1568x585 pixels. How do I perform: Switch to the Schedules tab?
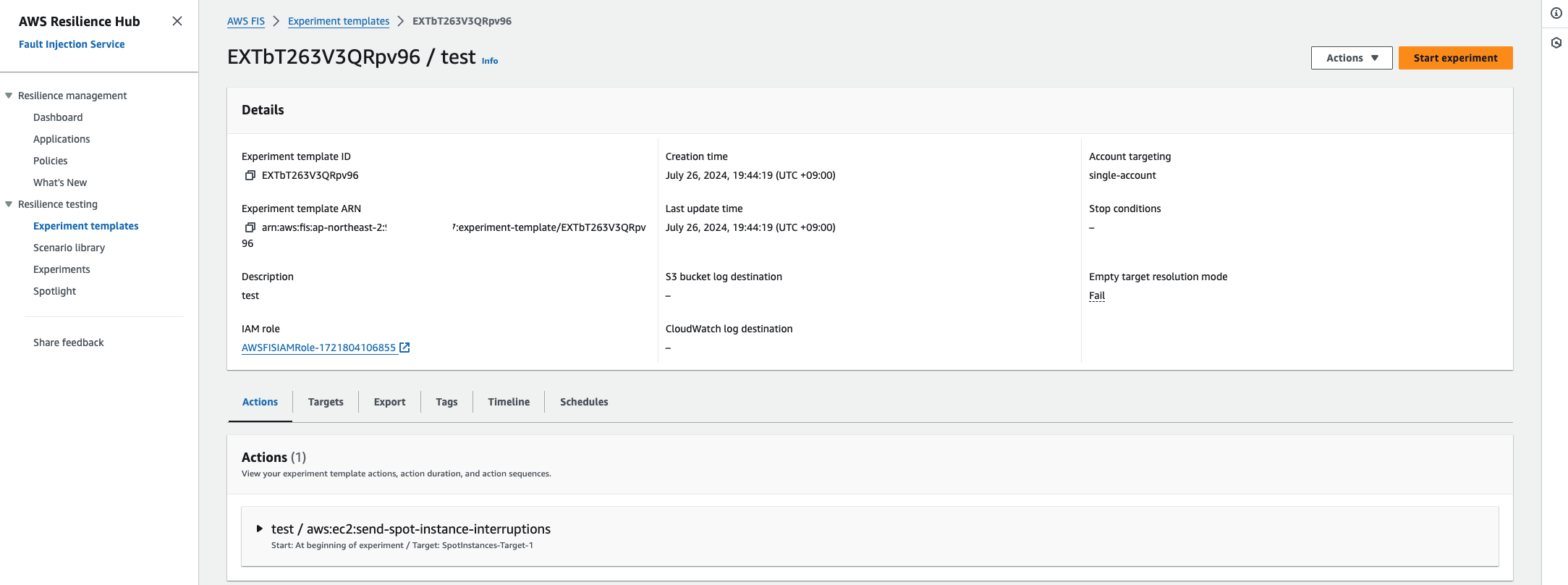(584, 402)
